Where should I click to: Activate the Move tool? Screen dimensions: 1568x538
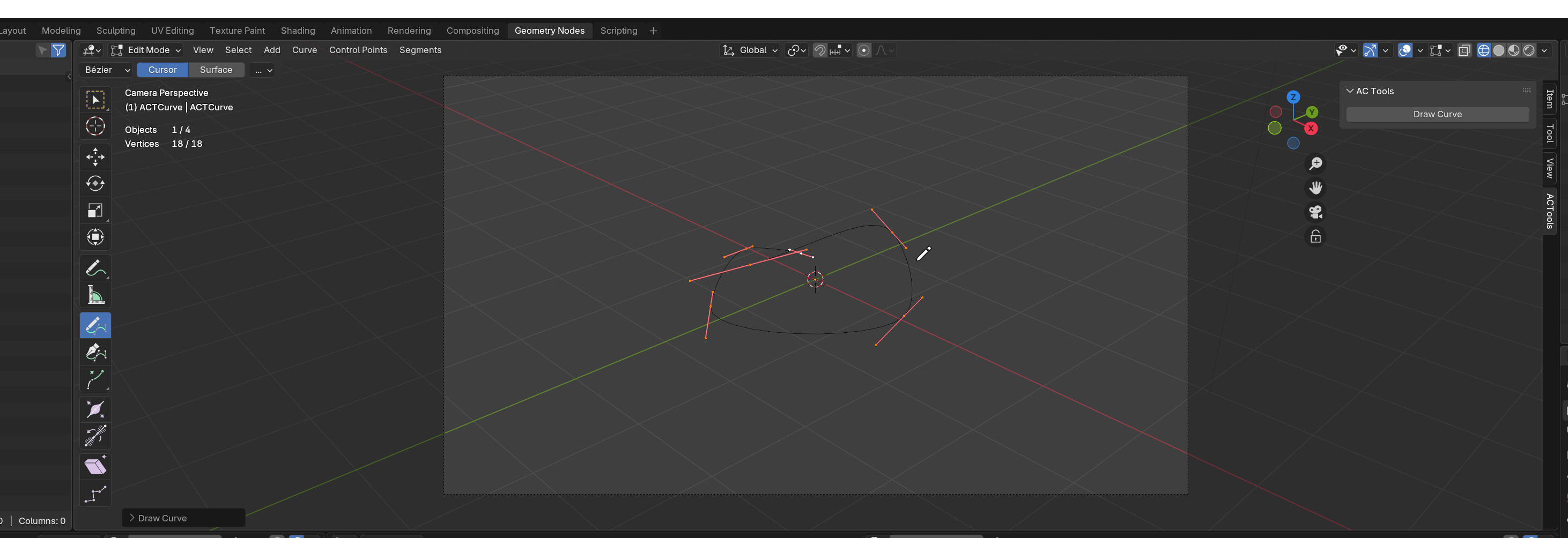[x=95, y=157]
